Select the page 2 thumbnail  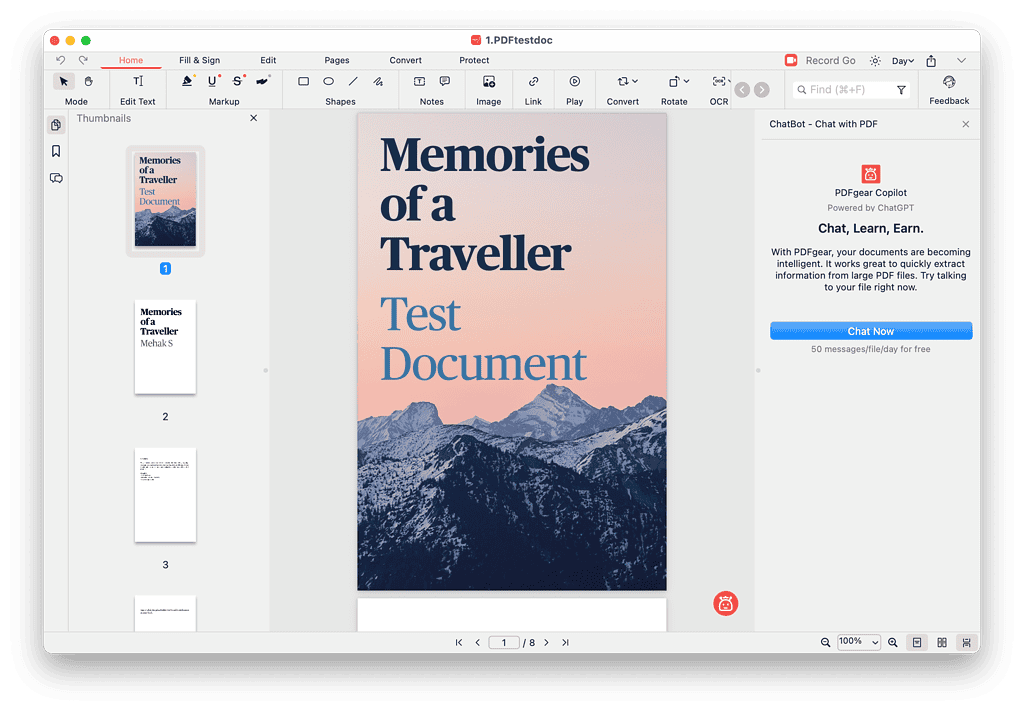[x=165, y=346]
